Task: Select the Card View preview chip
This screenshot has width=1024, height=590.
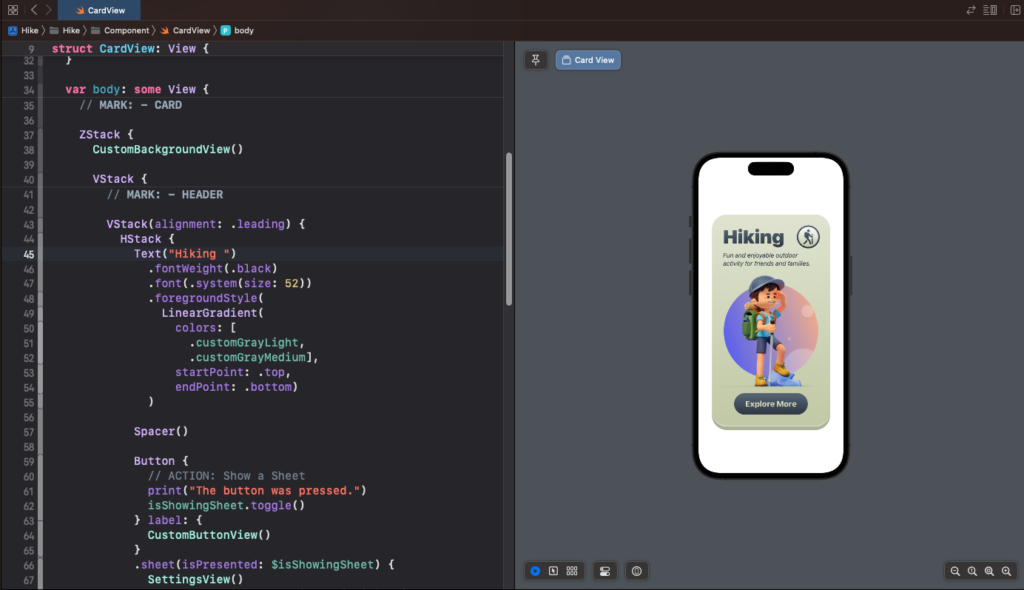Action: click(x=588, y=60)
